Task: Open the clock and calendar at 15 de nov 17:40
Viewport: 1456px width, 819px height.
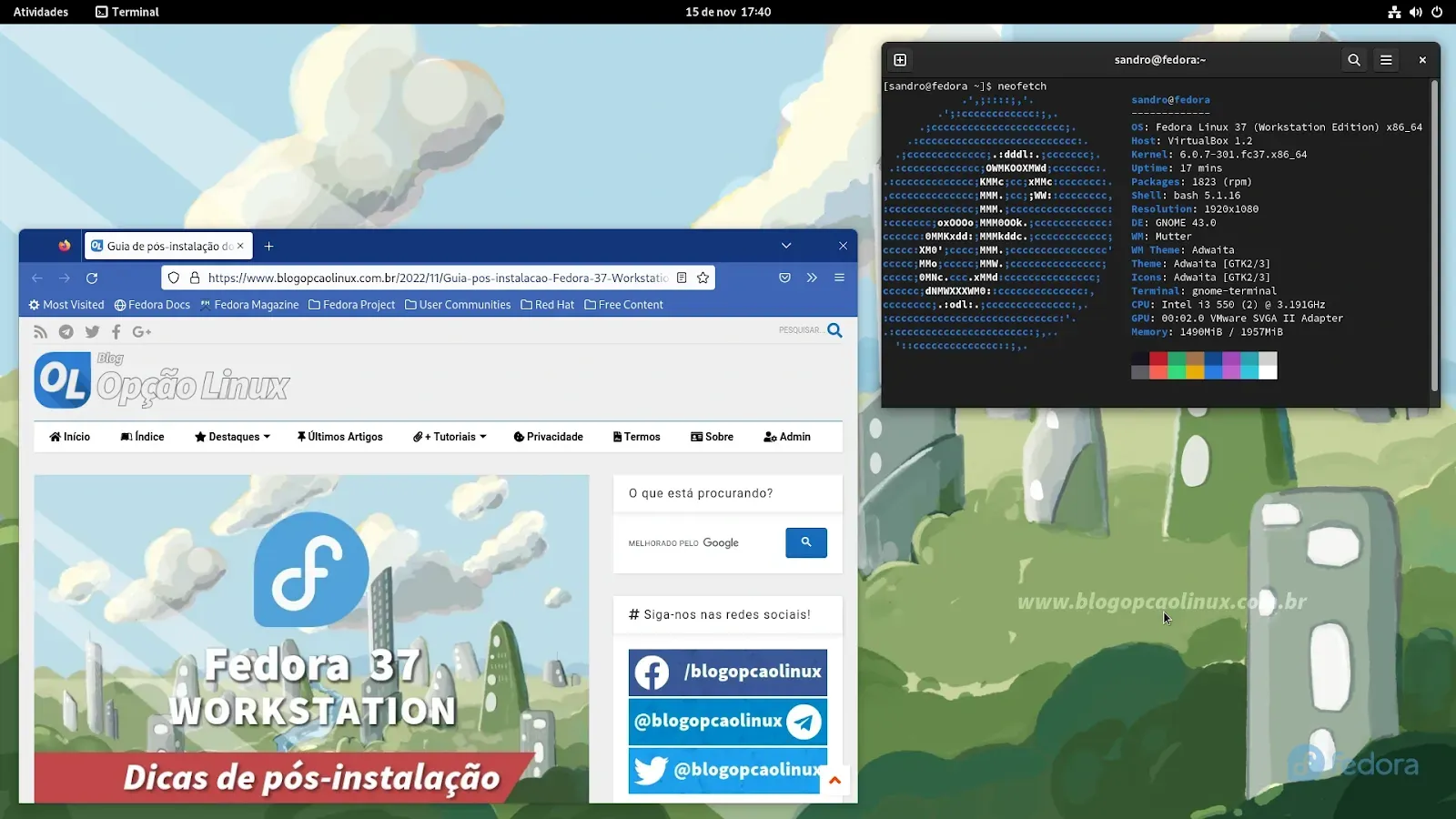Action: [x=728, y=12]
